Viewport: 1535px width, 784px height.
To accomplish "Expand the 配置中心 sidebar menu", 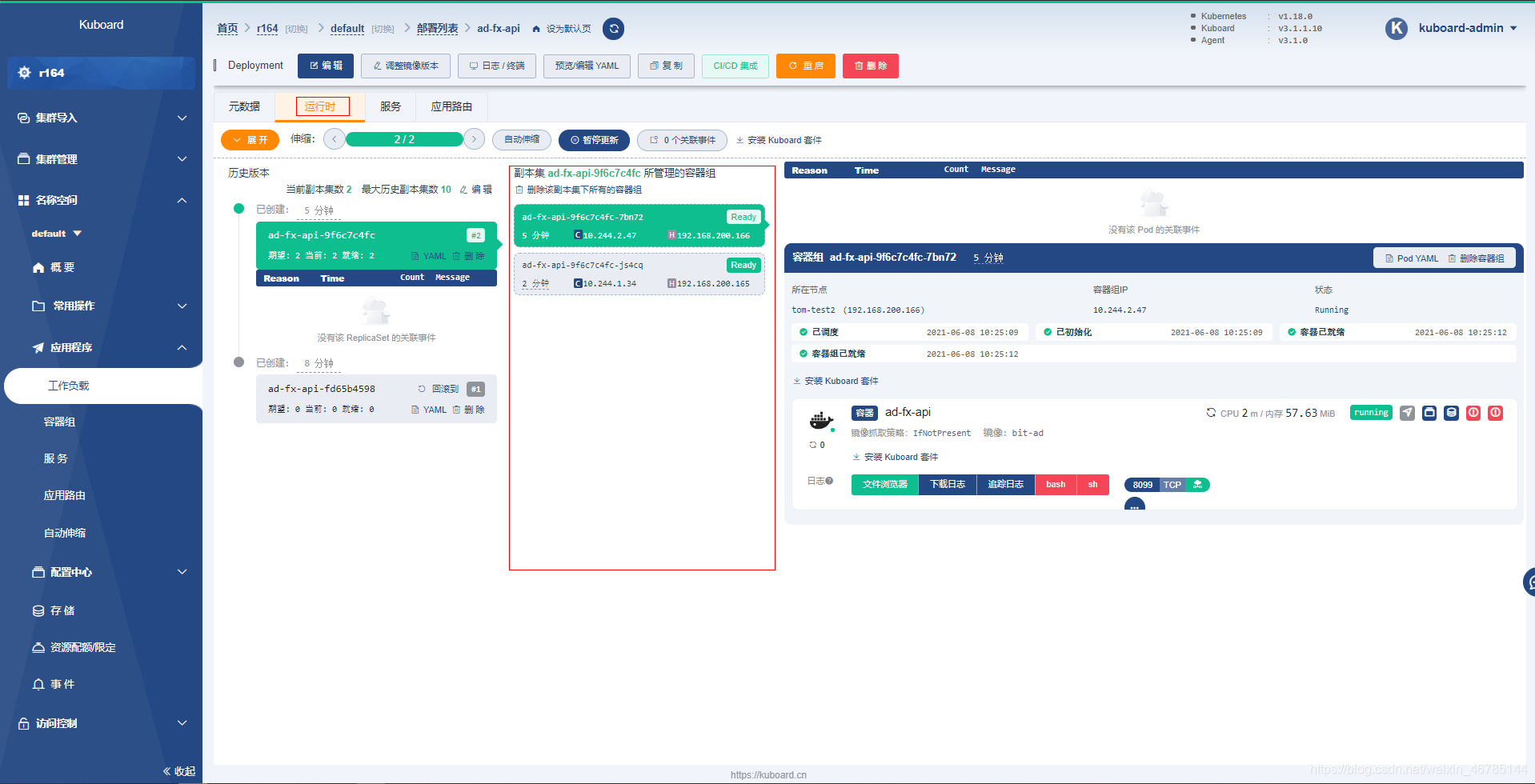I will click(x=101, y=572).
